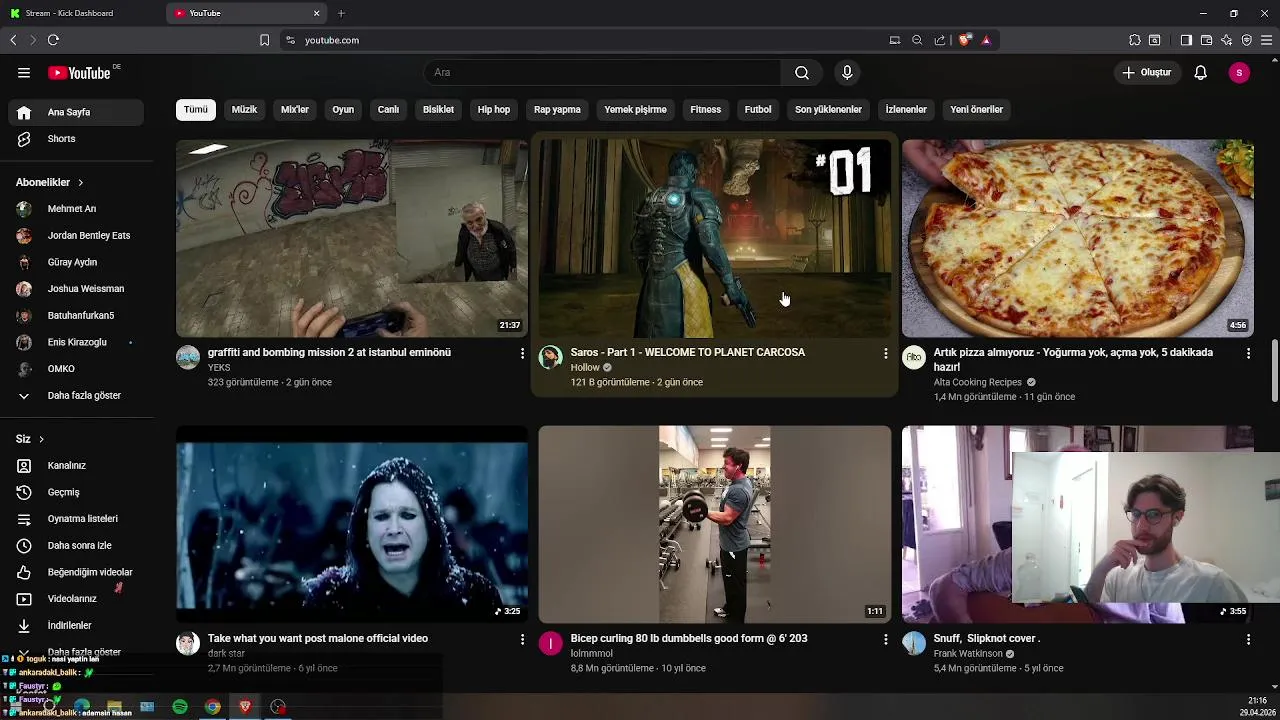Open the Hollow channel avatar
Image resolution: width=1280 pixels, height=720 pixels.
click(551, 357)
